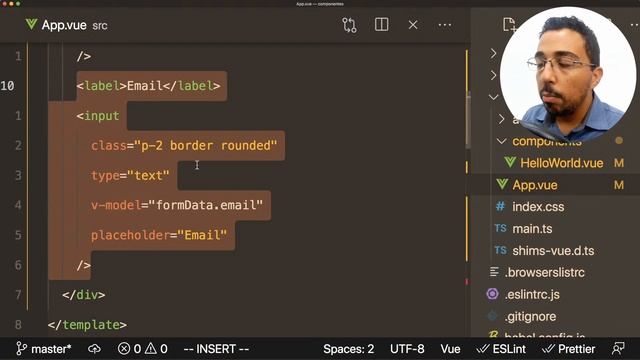Viewport: 640px width, 360px height.
Task: Click line number 10 in the gutter
Action: 8,86
